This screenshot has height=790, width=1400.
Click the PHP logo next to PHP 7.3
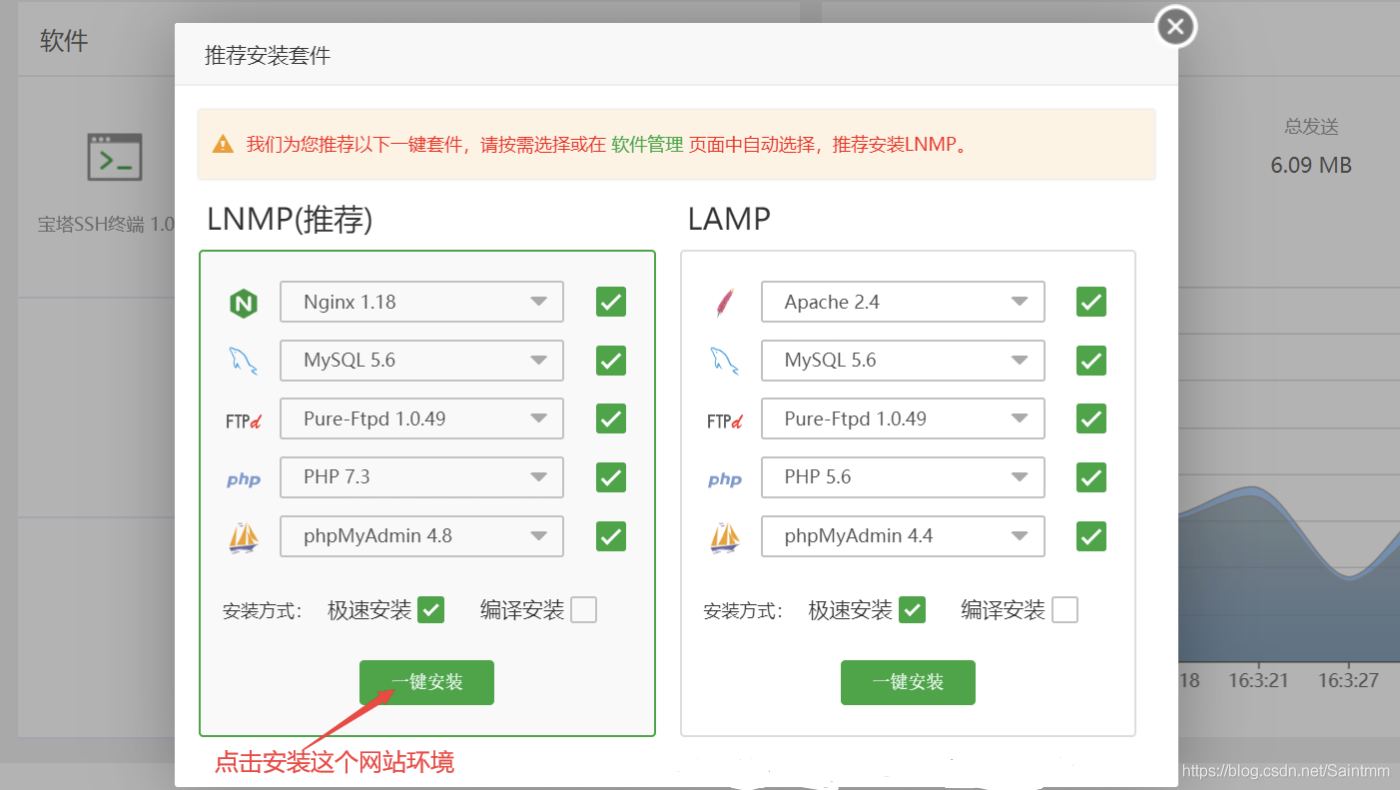pyautogui.click(x=243, y=479)
